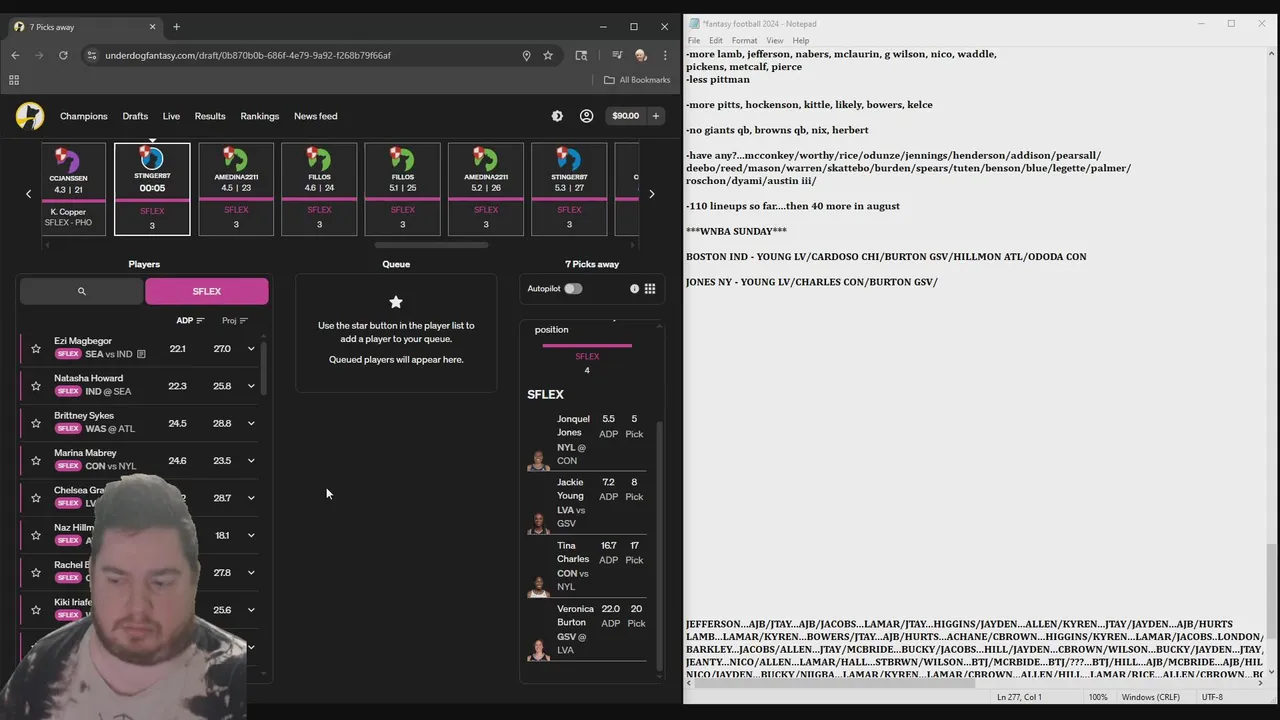
Task: Open Notepad's Edit menu
Action: [716, 41]
